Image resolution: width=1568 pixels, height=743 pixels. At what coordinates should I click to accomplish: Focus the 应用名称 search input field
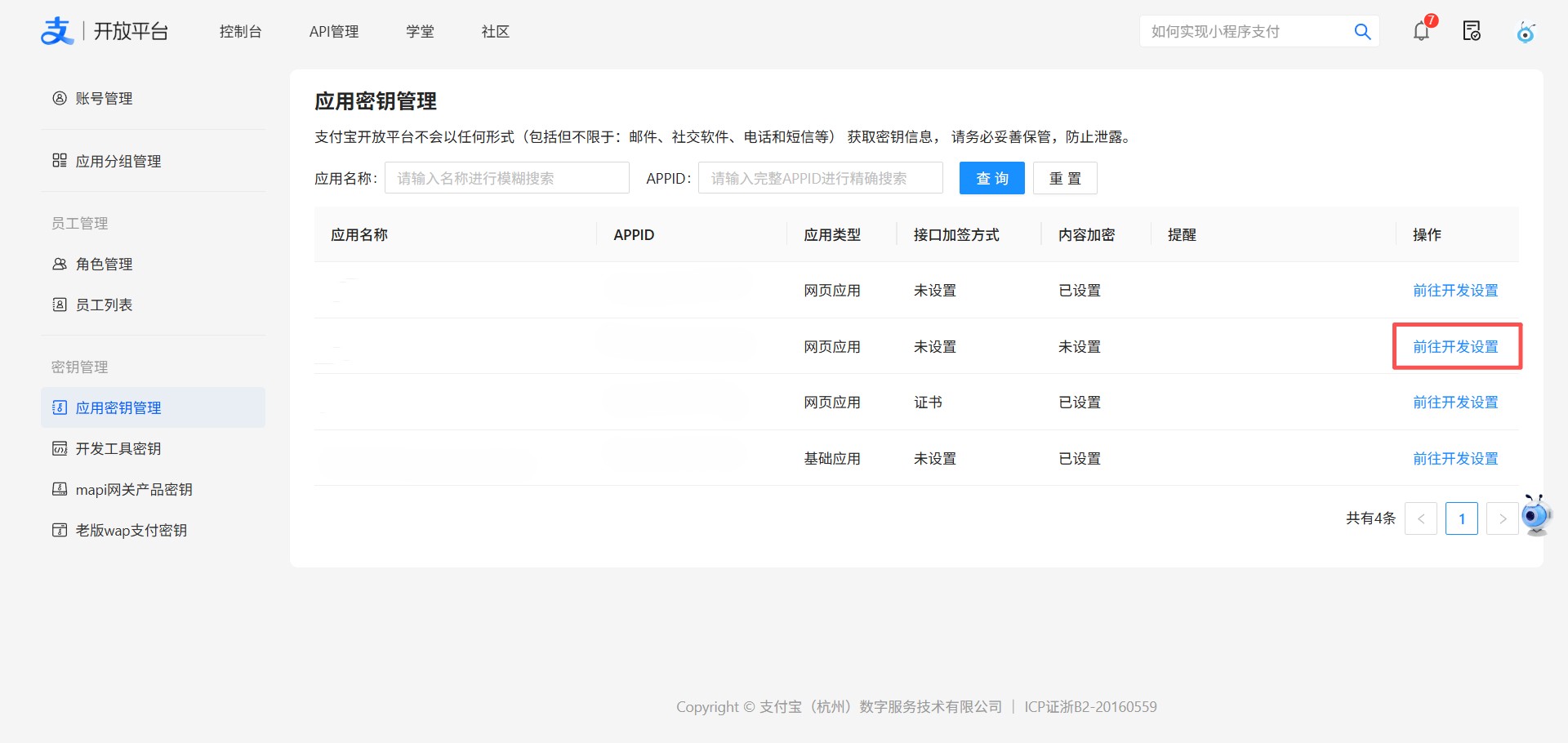coord(507,178)
